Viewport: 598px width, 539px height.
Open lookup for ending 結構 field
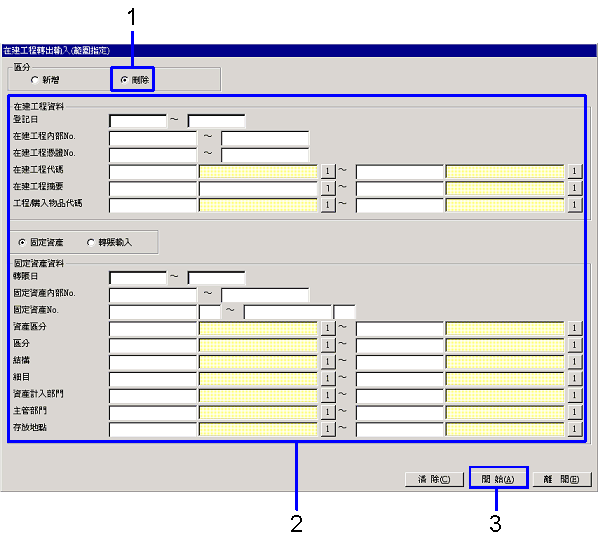pos(574,362)
